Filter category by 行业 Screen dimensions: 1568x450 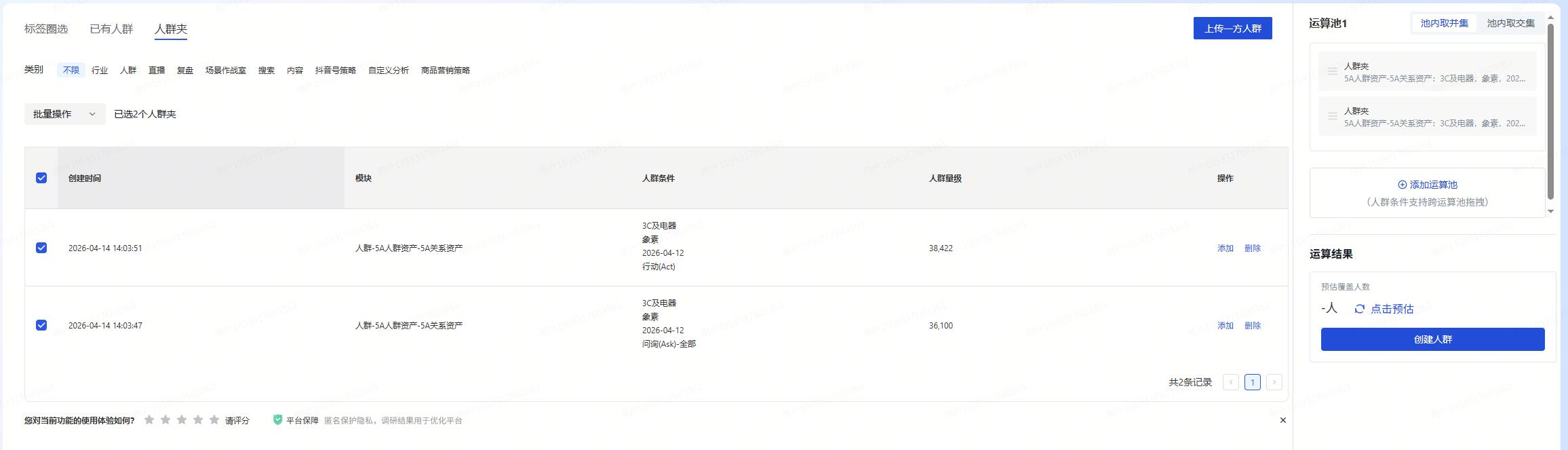coord(100,70)
